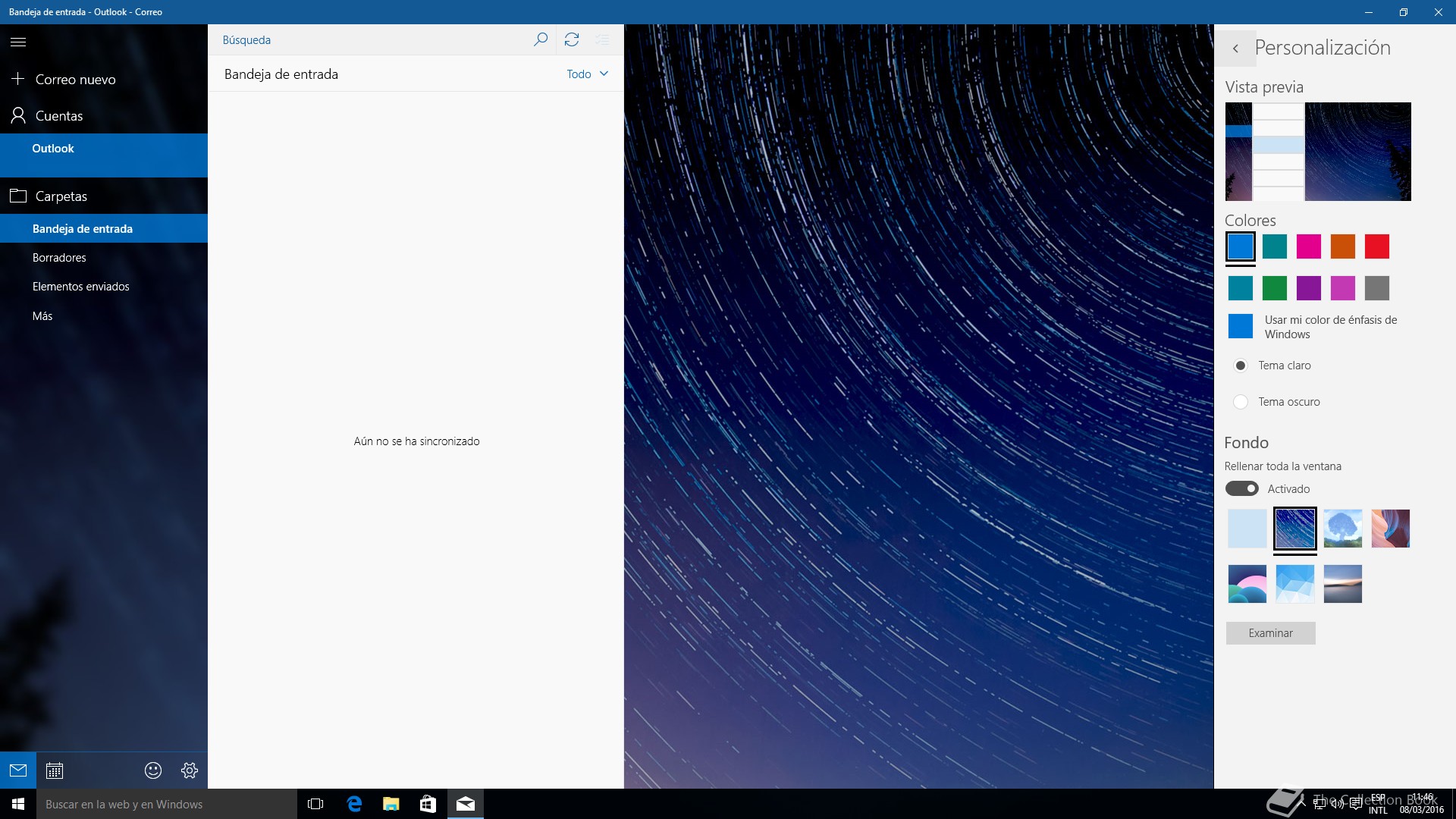Enter selection mode via list icon
The width and height of the screenshot is (1456, 819).
click(602, 39)
